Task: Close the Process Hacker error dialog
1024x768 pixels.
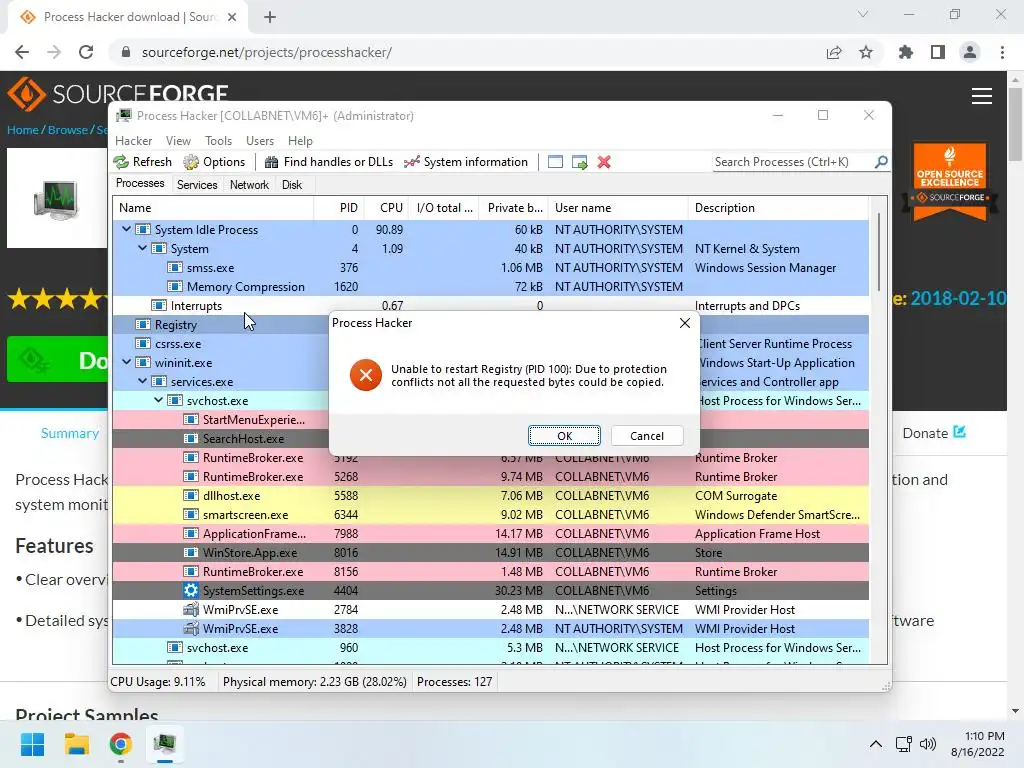Action: [684, 323]
